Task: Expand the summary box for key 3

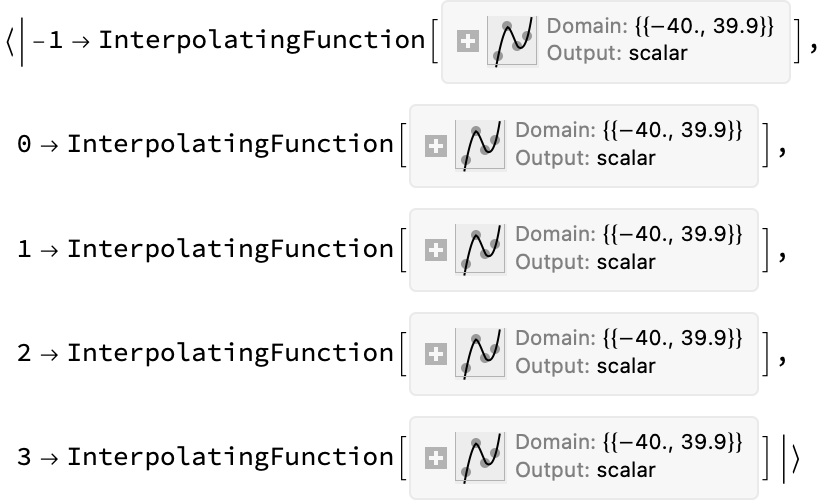Action: coord(436,458)
